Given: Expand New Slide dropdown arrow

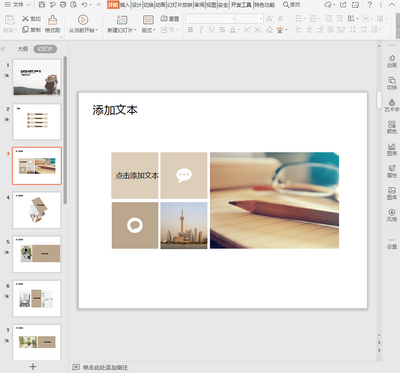Looking at the screenshot, I should coord(135,30).
